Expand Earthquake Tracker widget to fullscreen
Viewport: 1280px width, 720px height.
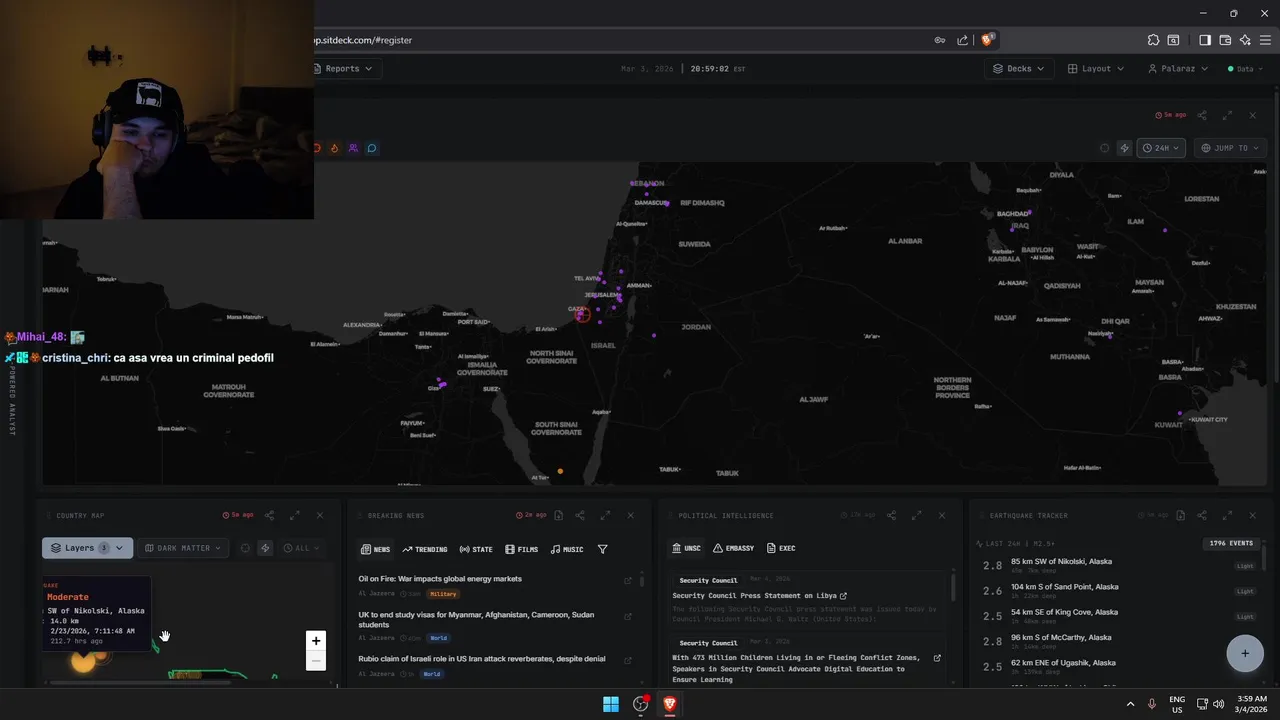[1227, 515]
